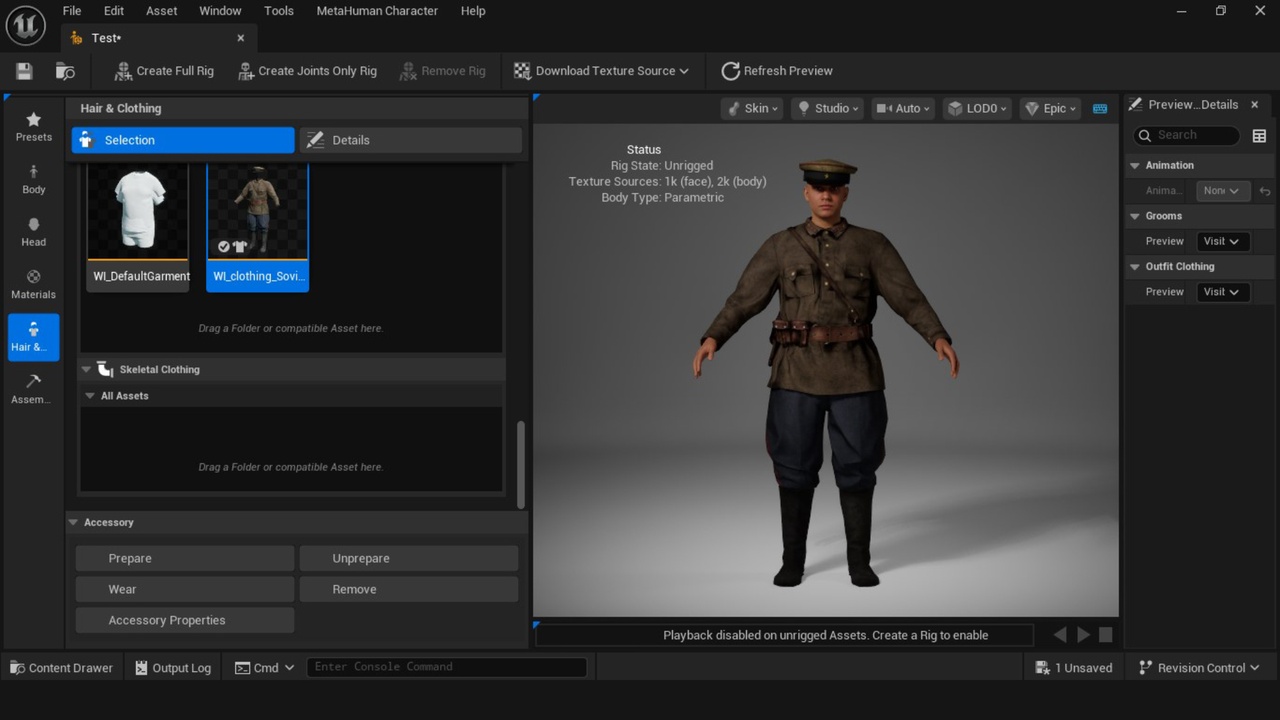Screen dimensions: 1280x720
Task: Click the Preview Details search field
Action: tap(1187, 135)
